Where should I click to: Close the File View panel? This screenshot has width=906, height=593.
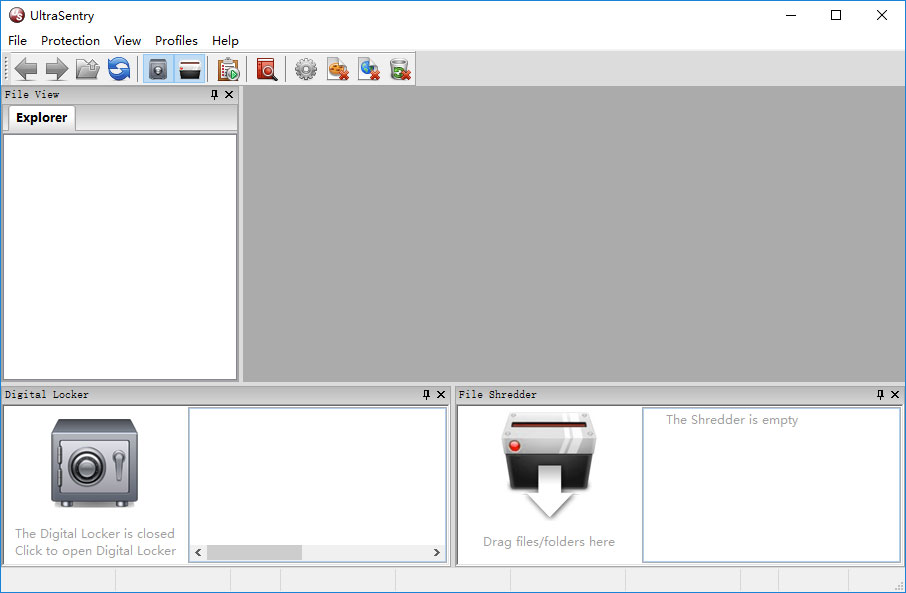229,93
